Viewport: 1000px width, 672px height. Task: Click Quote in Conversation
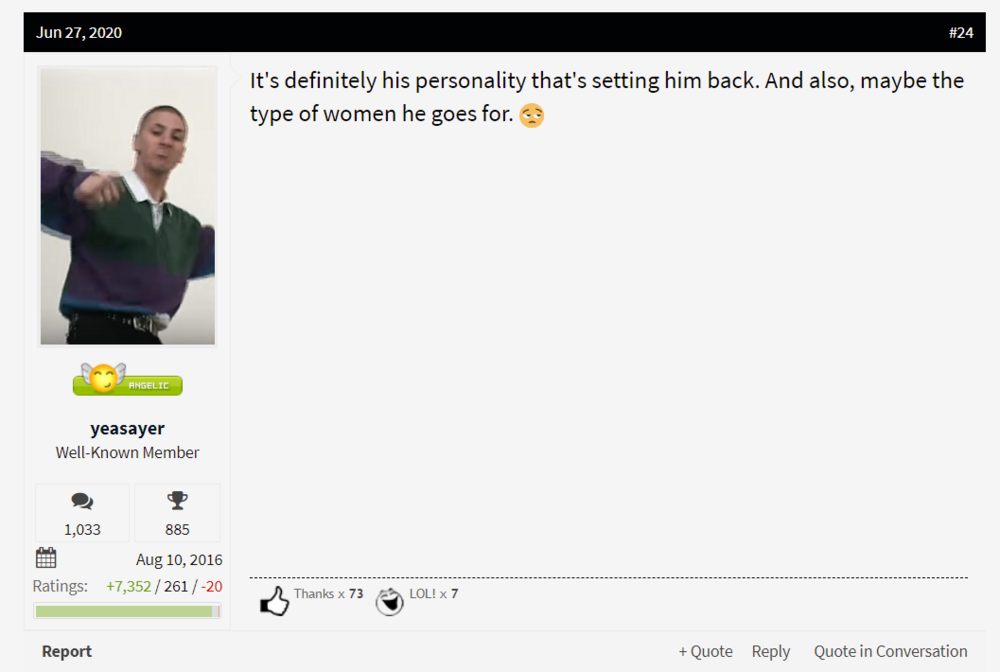click(890, 651)
